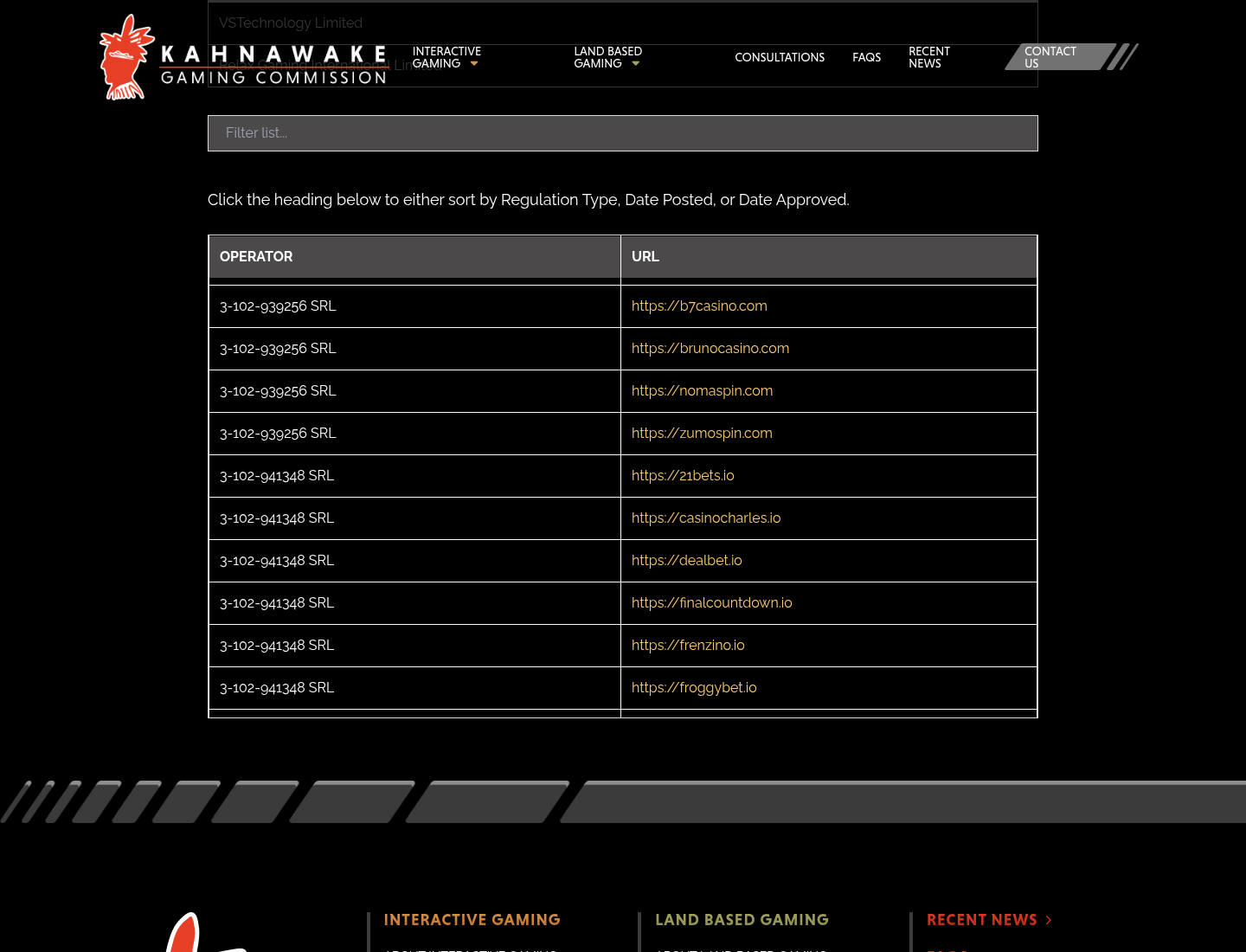This screenshot has height=952, width=1246.
Task: Open the https://21bets.io link
Action: [x=683, y=476]
